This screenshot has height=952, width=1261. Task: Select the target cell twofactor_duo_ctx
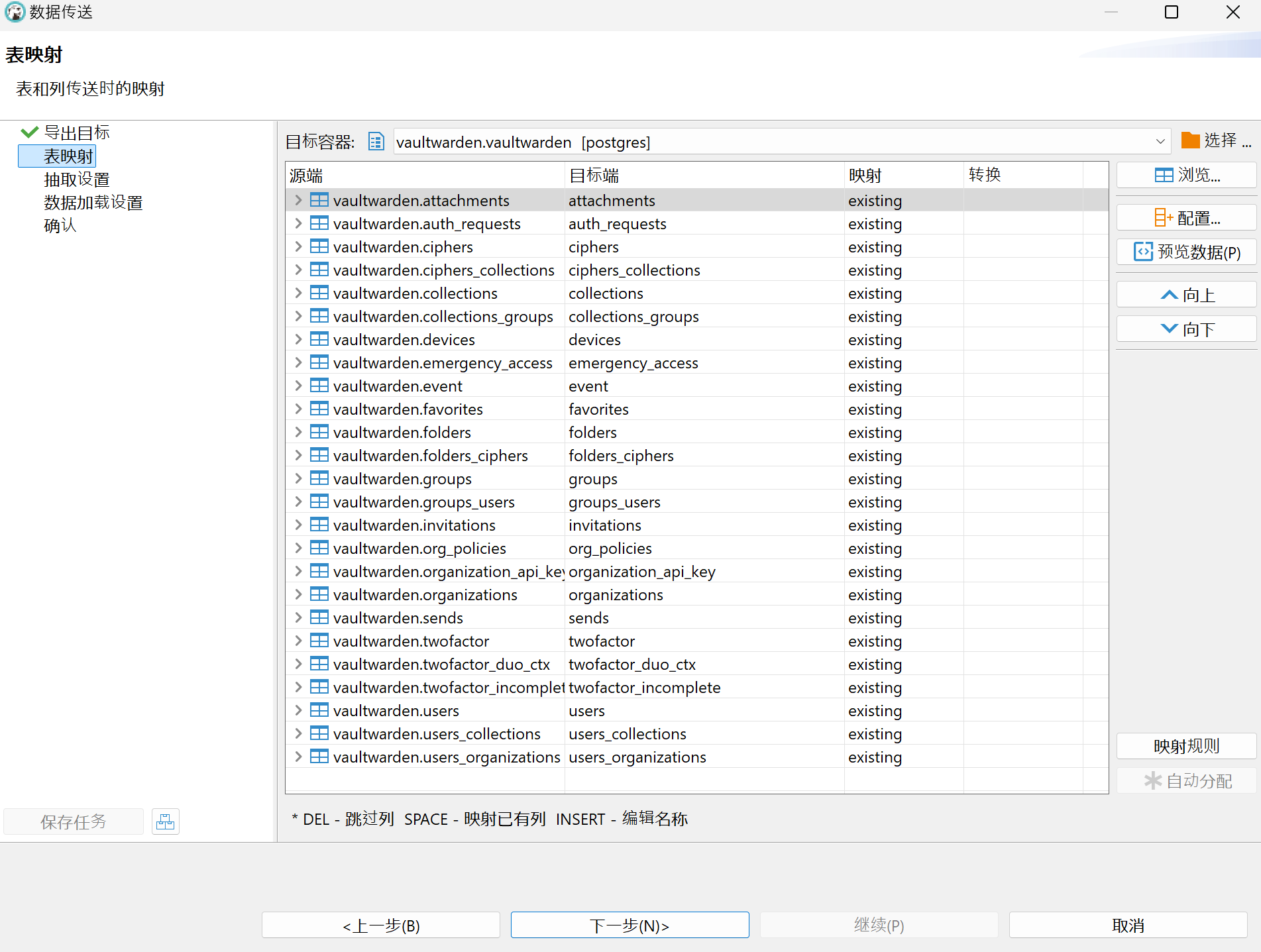[631, 664]
